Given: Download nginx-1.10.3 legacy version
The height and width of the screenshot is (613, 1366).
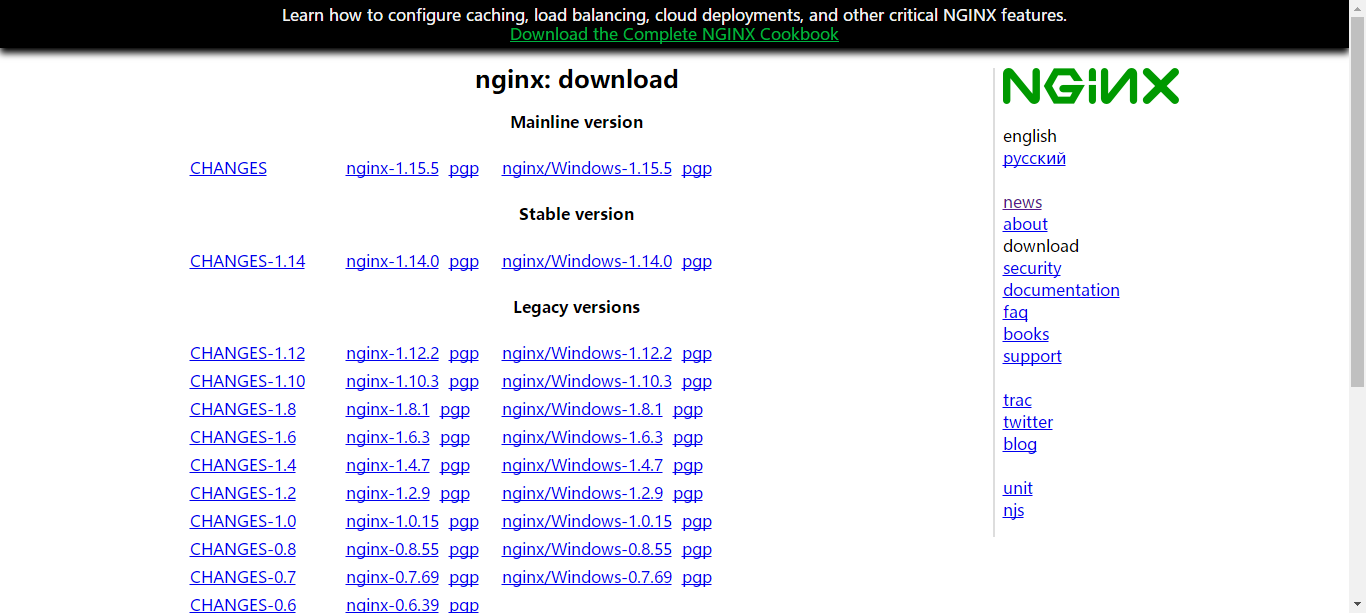Looking at the screenshot, I should click(x=392, y=381).
